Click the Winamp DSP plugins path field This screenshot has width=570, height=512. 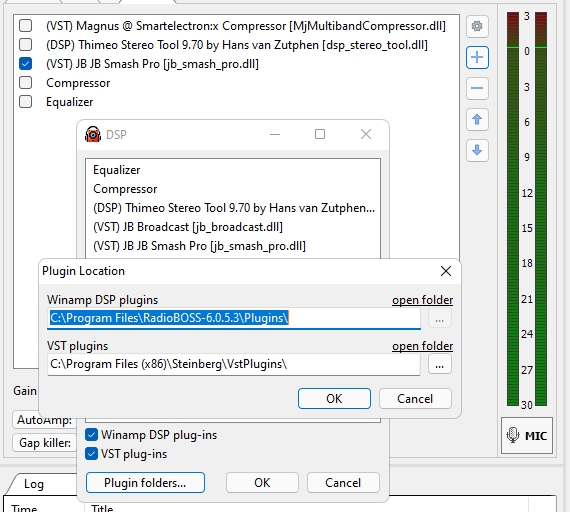[234, 319]
